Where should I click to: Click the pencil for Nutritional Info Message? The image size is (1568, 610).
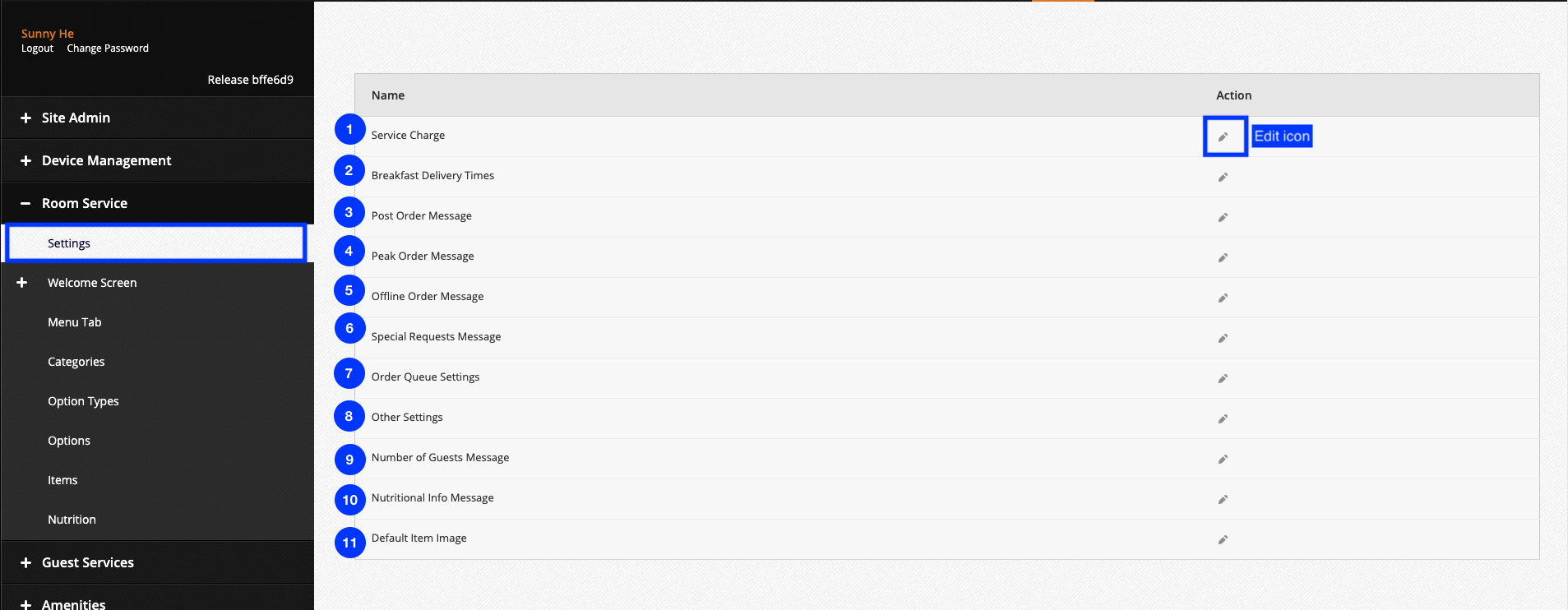(1223, 499)
